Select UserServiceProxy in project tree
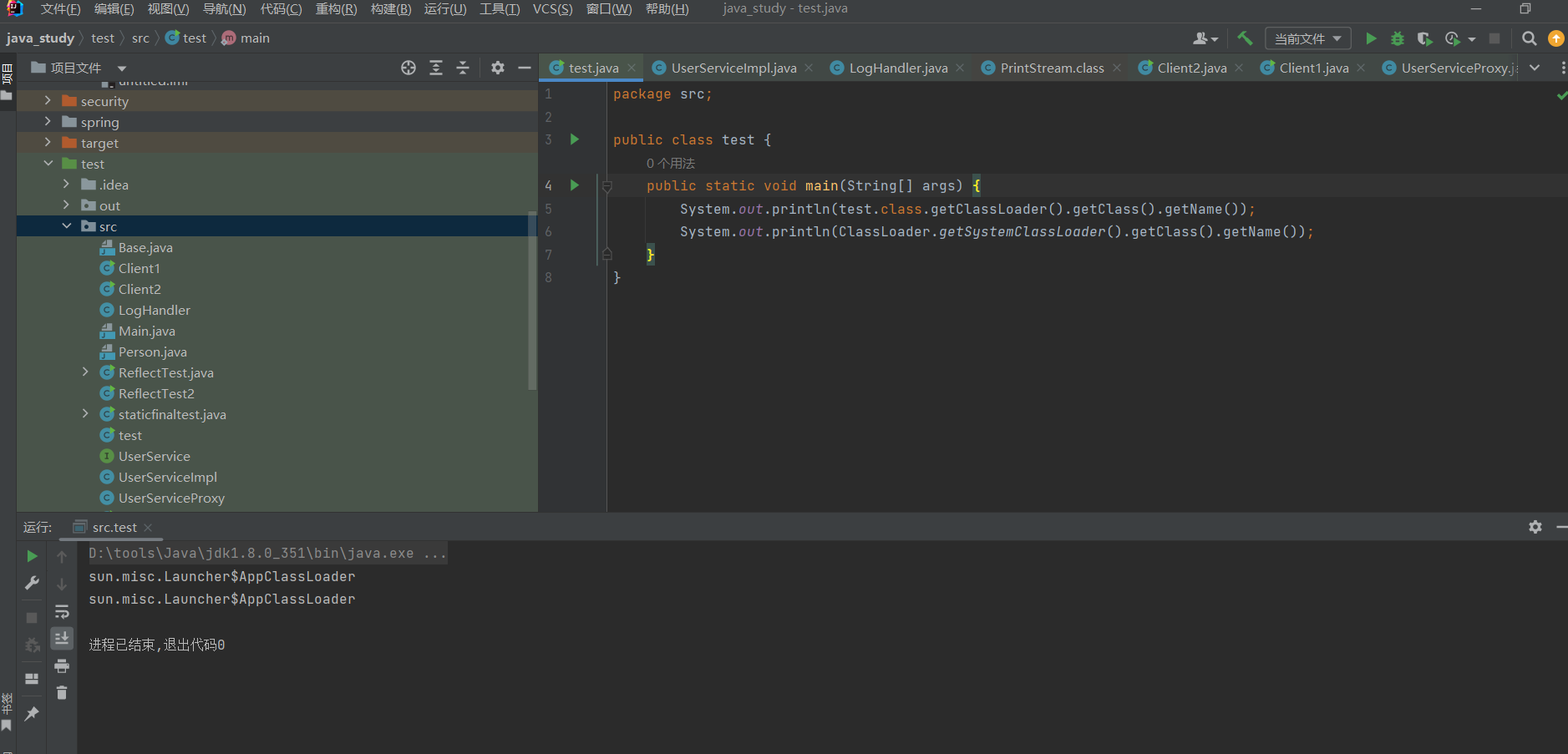 [171, 498]
